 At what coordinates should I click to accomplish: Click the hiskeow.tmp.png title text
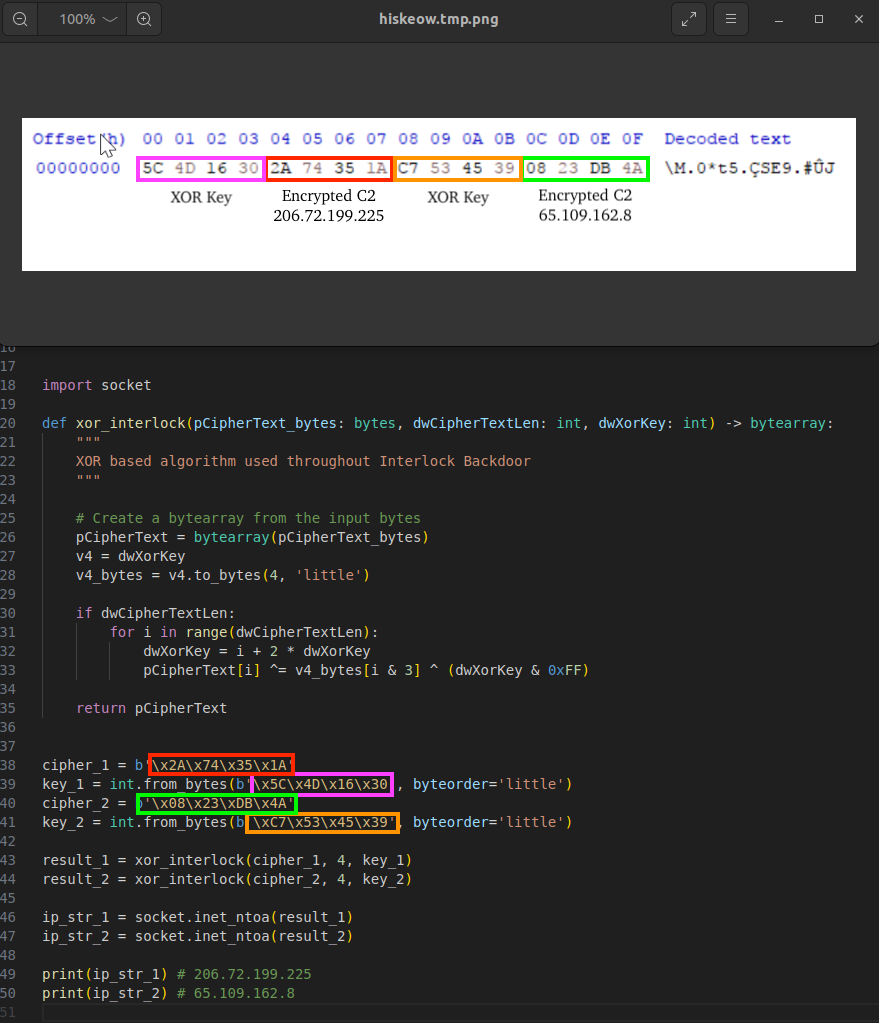pyautogui.click(x=439, y=19)
